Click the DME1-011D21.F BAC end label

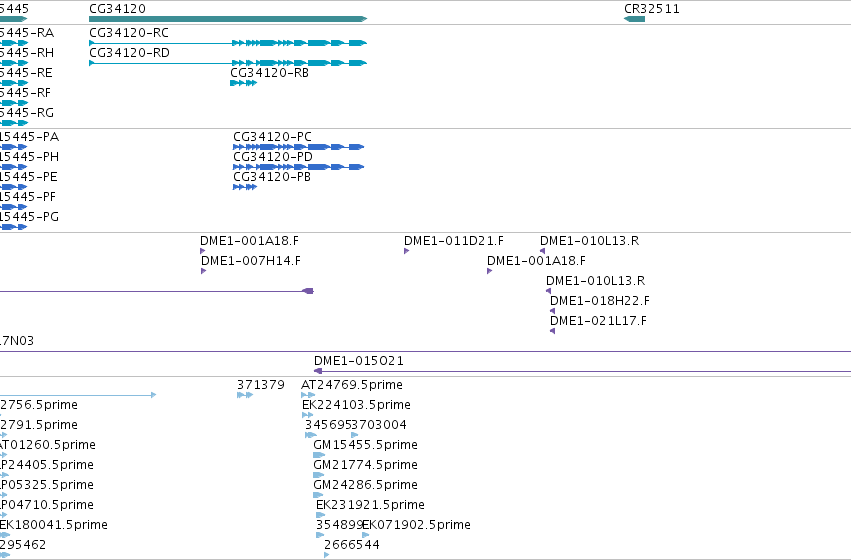coord(454,241)
